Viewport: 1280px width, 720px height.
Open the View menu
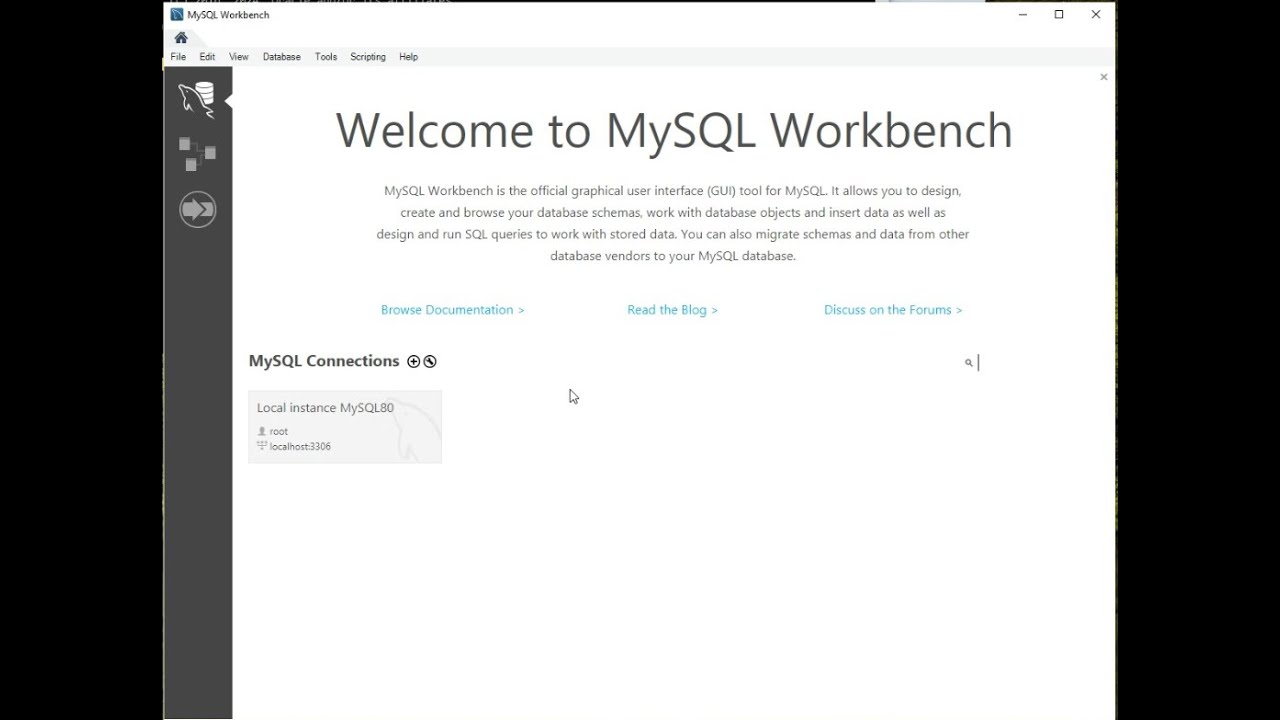click(x=238, y=57)
